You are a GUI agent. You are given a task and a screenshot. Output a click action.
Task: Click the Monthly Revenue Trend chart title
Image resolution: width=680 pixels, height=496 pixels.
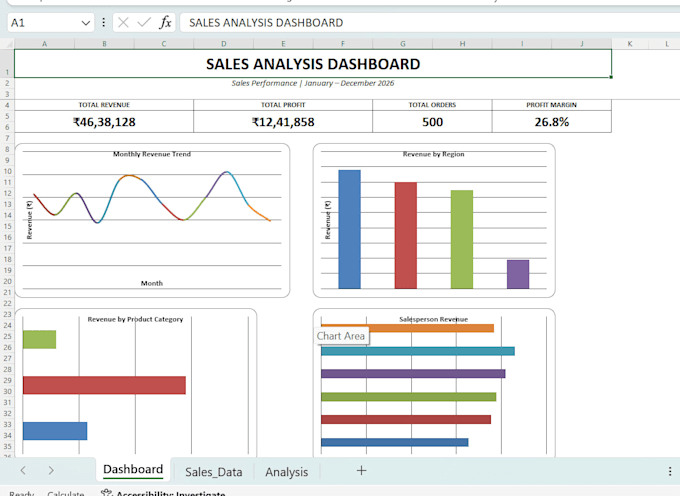(x=152, y=154)
